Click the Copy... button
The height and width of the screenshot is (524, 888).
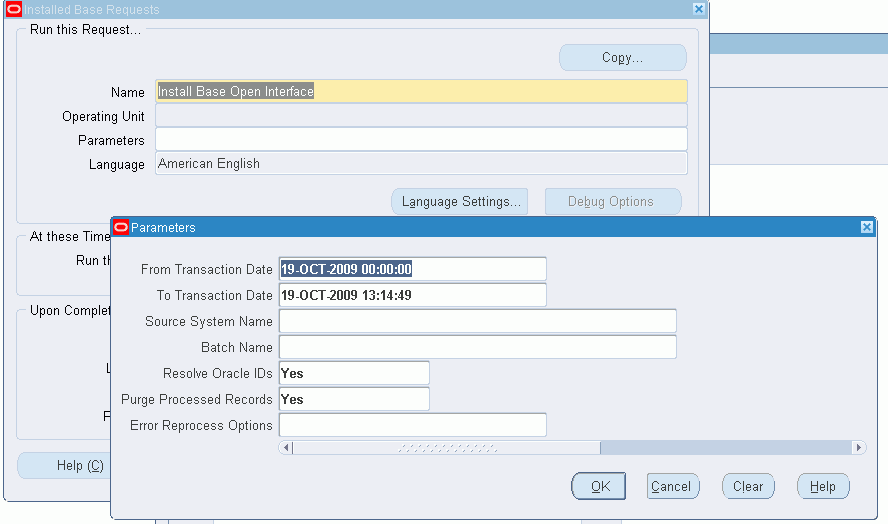(x=622, y=58)
